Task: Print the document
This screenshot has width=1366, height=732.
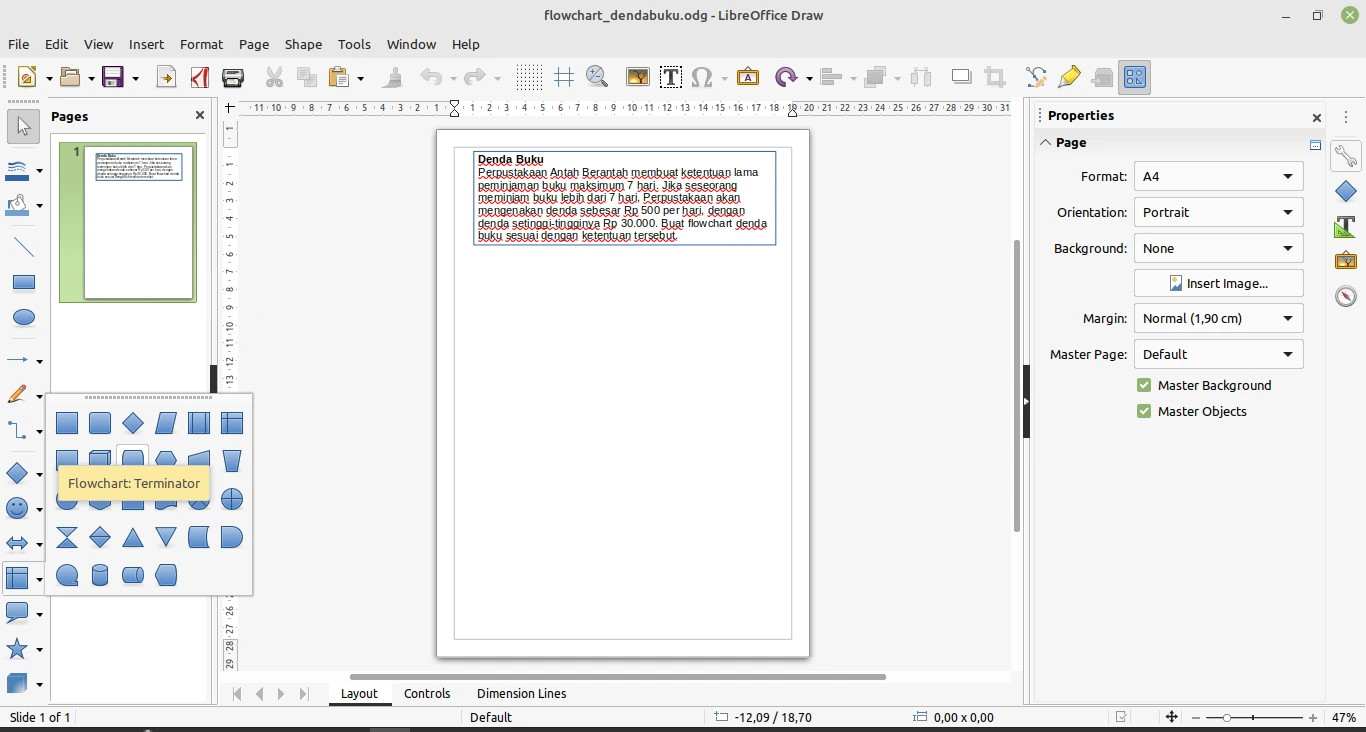Action: pos(233,77)
